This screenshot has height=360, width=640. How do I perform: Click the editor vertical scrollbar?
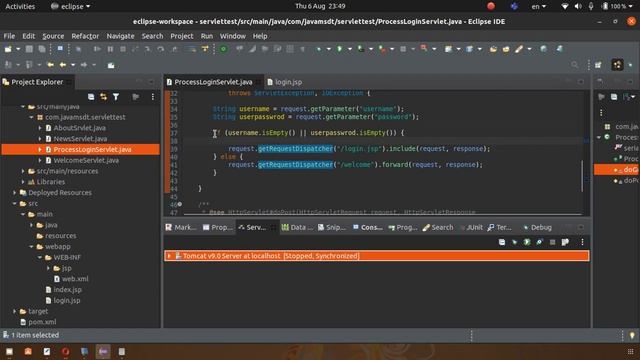[582, 176]
